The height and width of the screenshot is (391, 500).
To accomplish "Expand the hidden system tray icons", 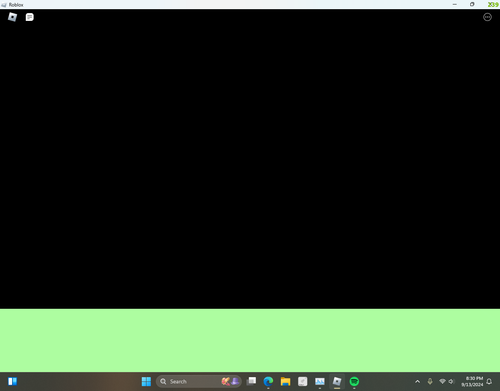I will (x=417, y=382).
